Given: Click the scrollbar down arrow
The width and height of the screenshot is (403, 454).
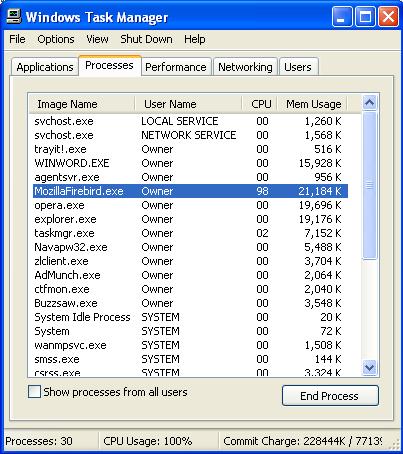Looking at the screenshot, I should point(370,367).
